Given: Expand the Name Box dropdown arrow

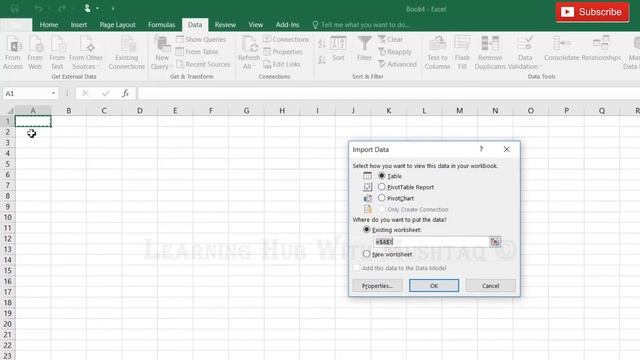Looking at the screenshot, I should (53, 93).
